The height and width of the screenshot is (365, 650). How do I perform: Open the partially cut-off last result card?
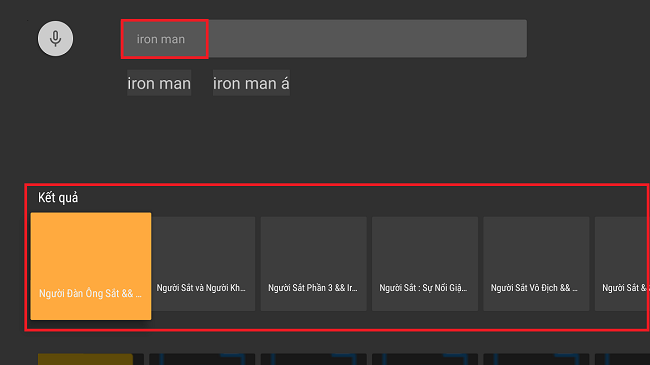(622, 264)
